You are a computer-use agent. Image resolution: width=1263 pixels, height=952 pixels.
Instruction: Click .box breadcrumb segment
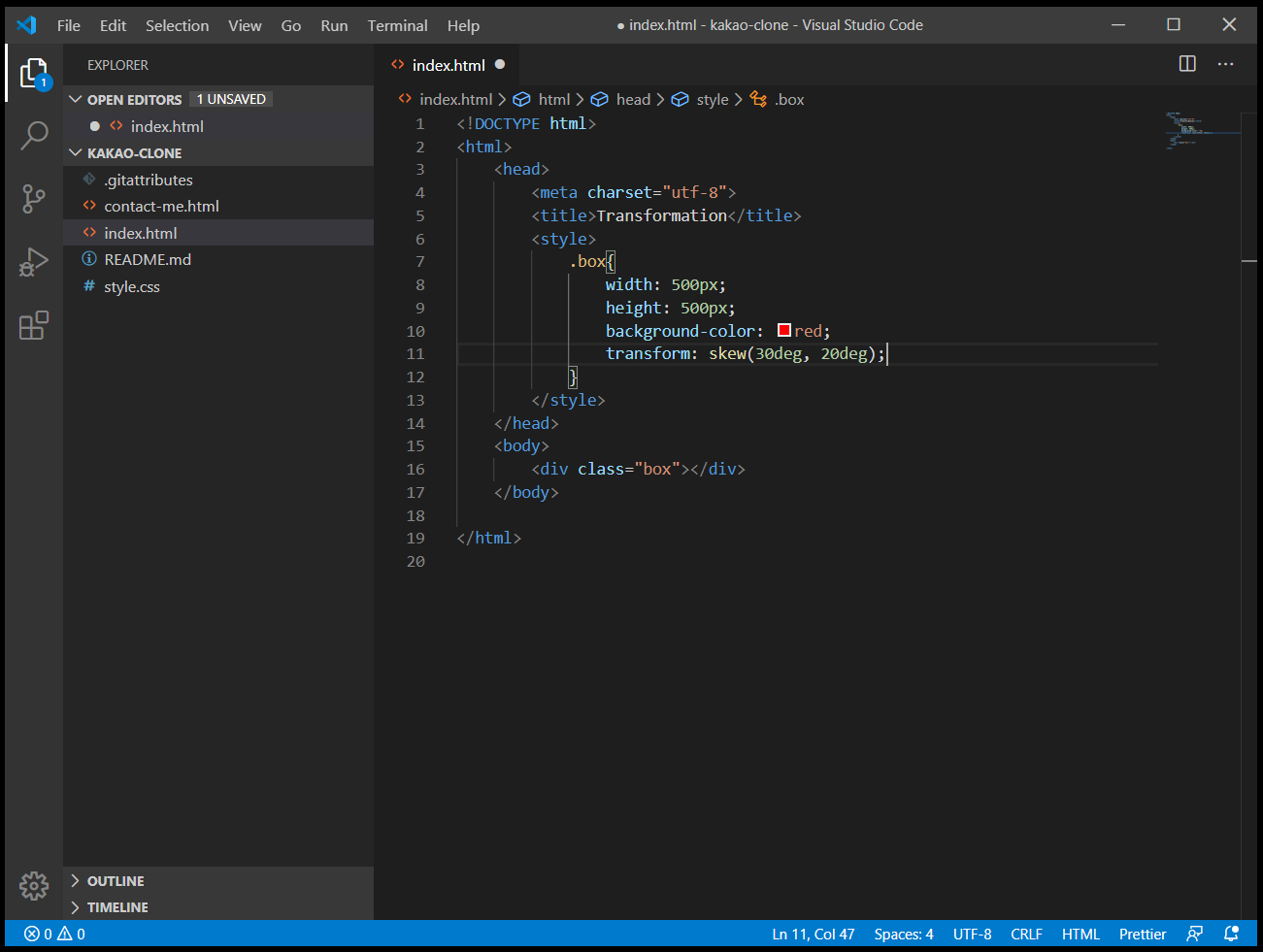788,99
